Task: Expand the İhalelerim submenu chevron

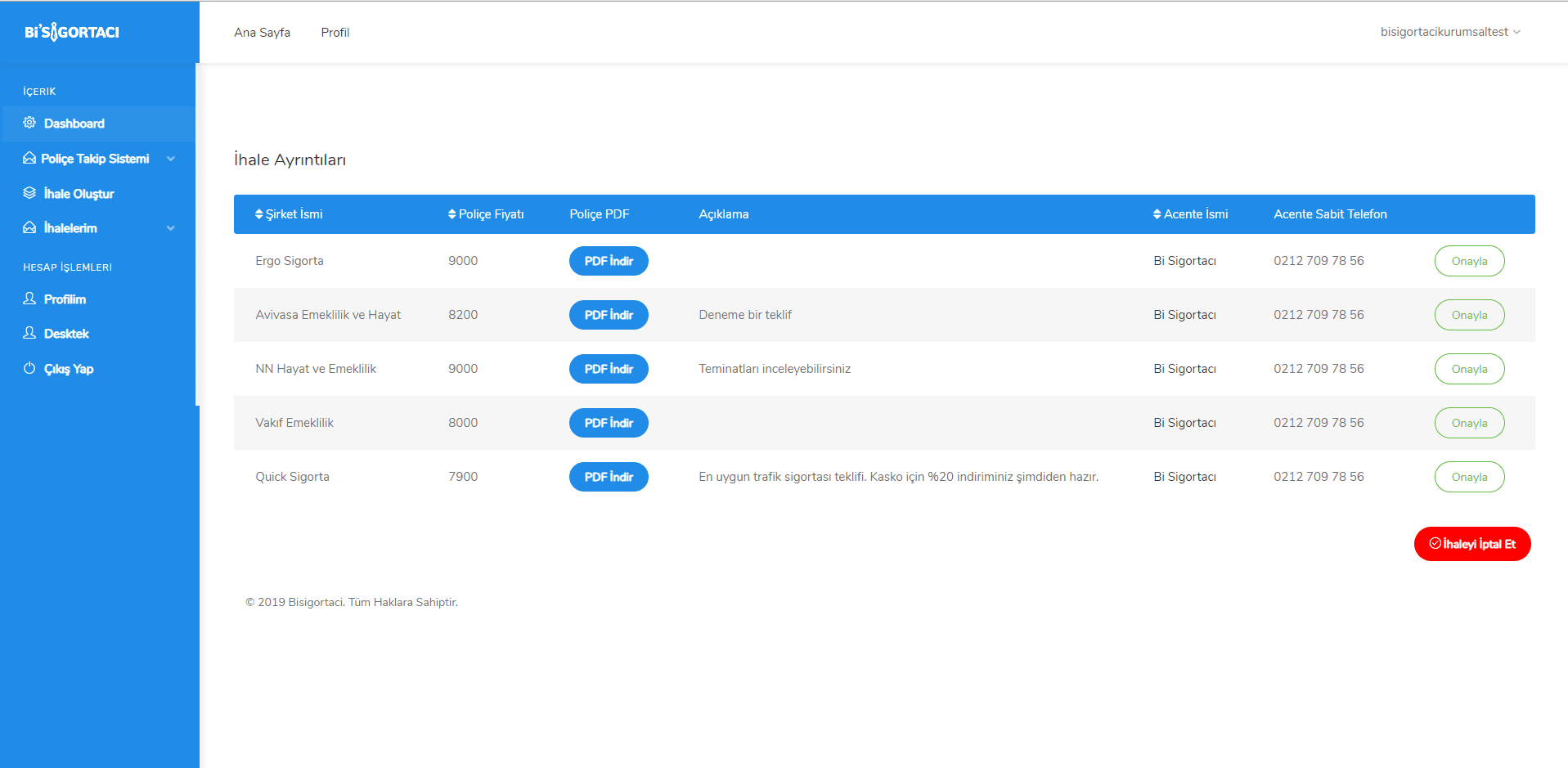Action: click(171, 228)
